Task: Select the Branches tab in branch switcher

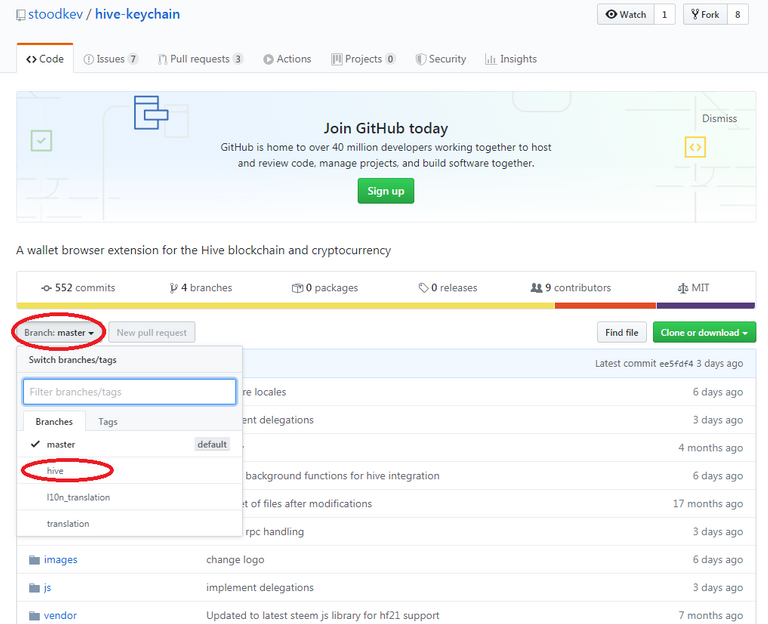Action: [x=54, y=422]
